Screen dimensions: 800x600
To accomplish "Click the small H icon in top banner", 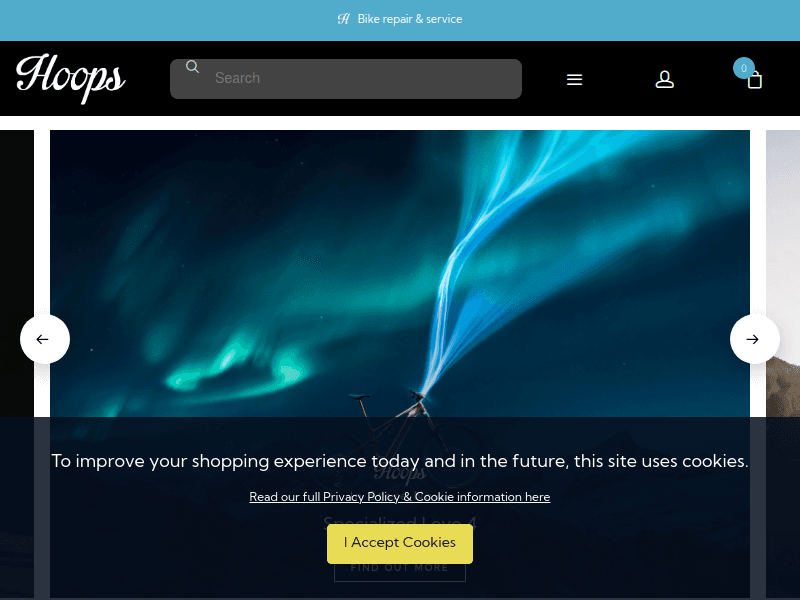I will (x=343, y=19).
